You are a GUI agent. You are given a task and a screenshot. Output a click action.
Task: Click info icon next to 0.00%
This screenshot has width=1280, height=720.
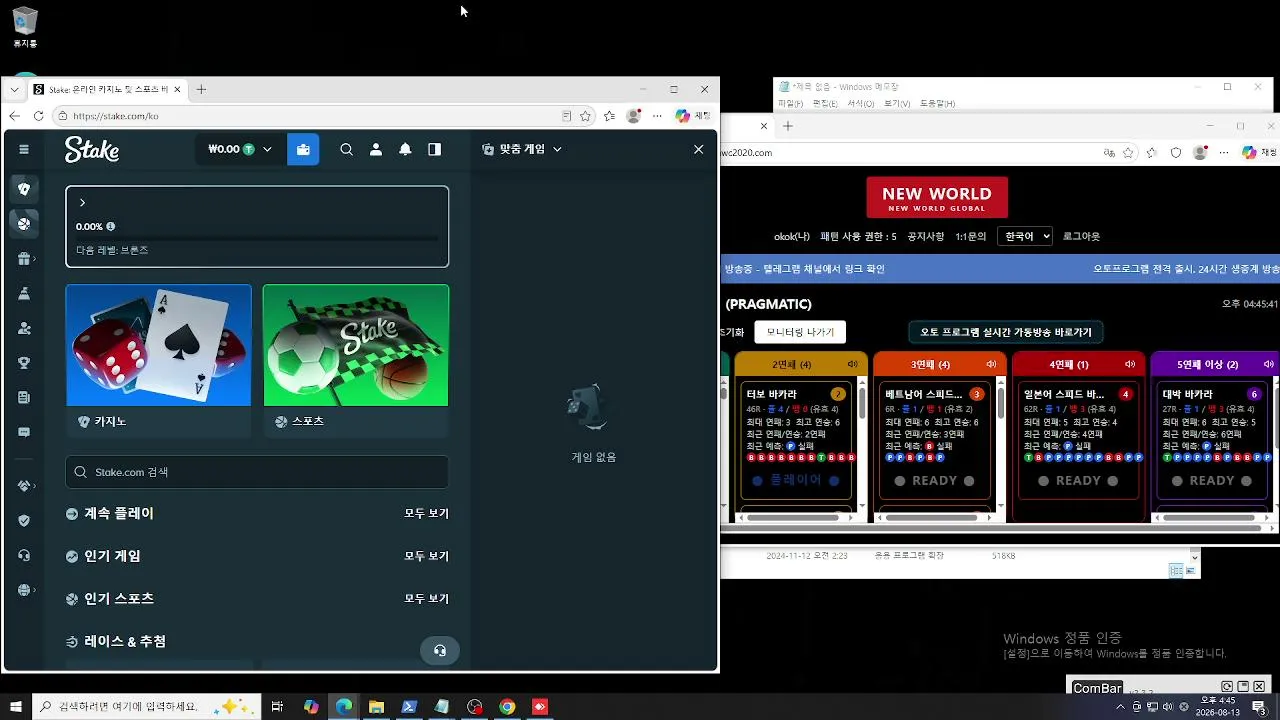[x=110, y=226]
